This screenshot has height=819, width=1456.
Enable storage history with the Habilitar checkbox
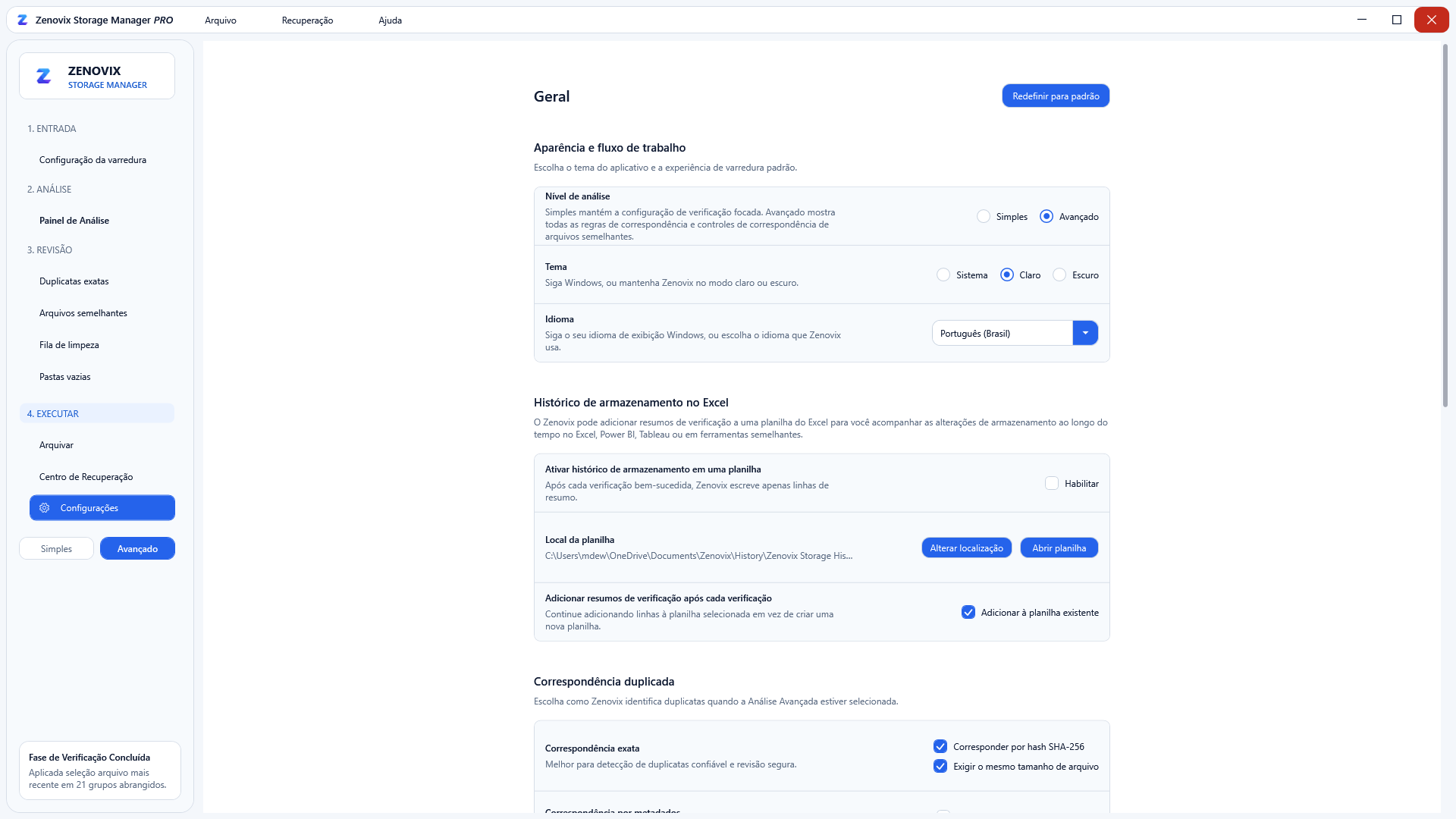1052,484
